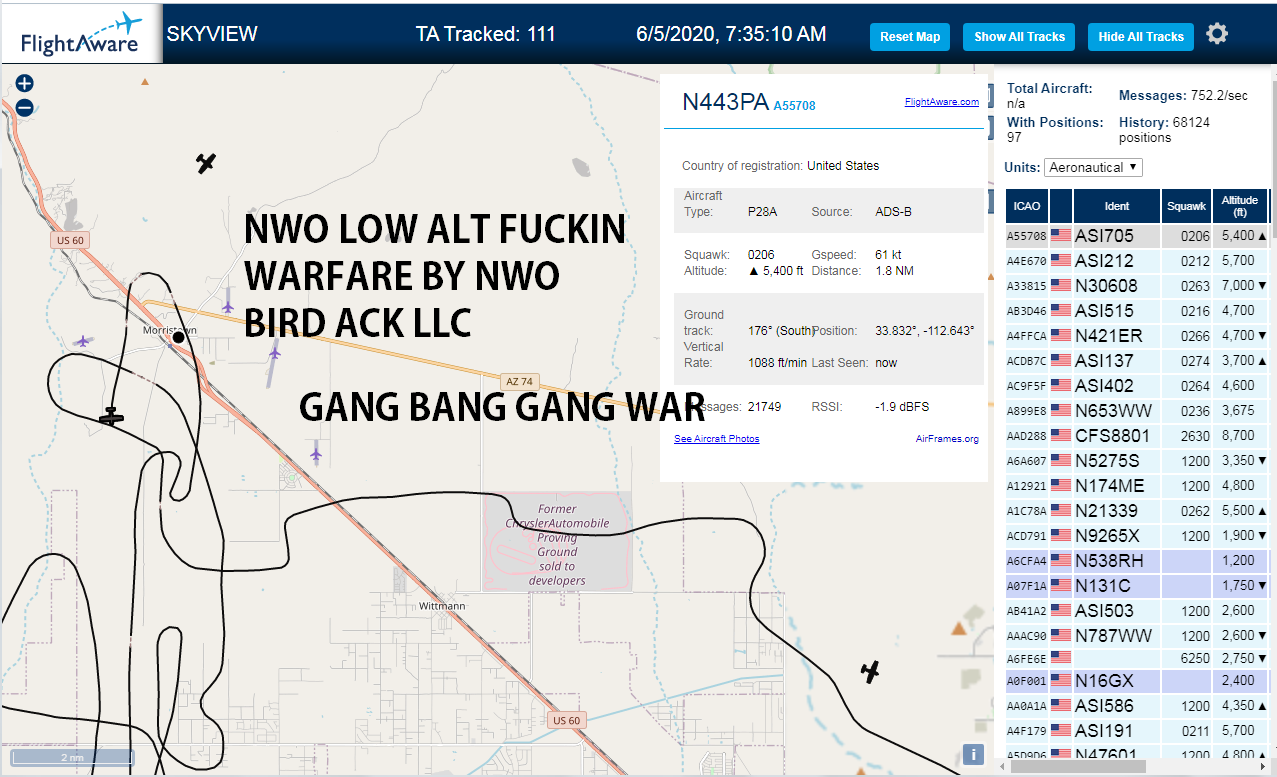Select the N787WW row
Screen dimensions: 1277x777
click(1139, 636)
